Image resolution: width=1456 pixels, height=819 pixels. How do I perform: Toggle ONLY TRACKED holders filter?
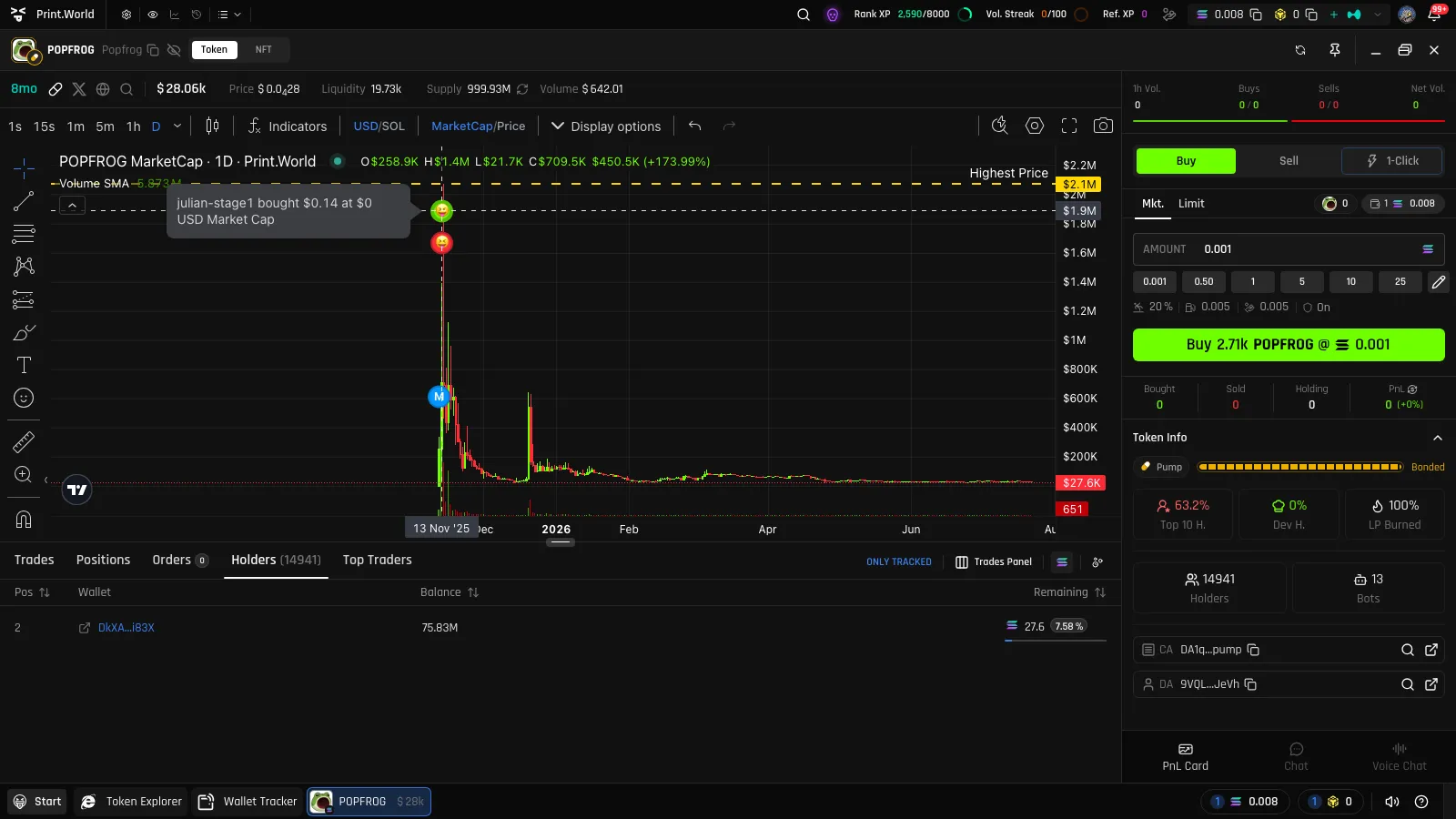(x=899, y=562)
